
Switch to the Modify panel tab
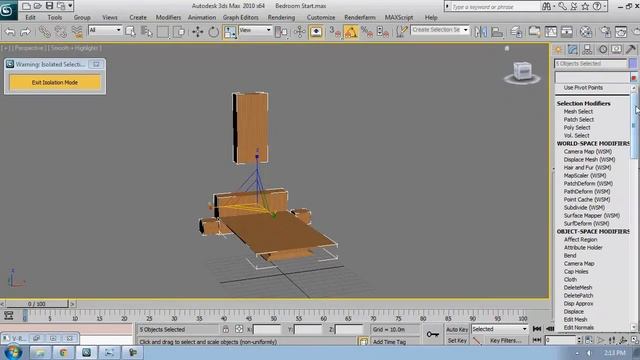point(573,50)
